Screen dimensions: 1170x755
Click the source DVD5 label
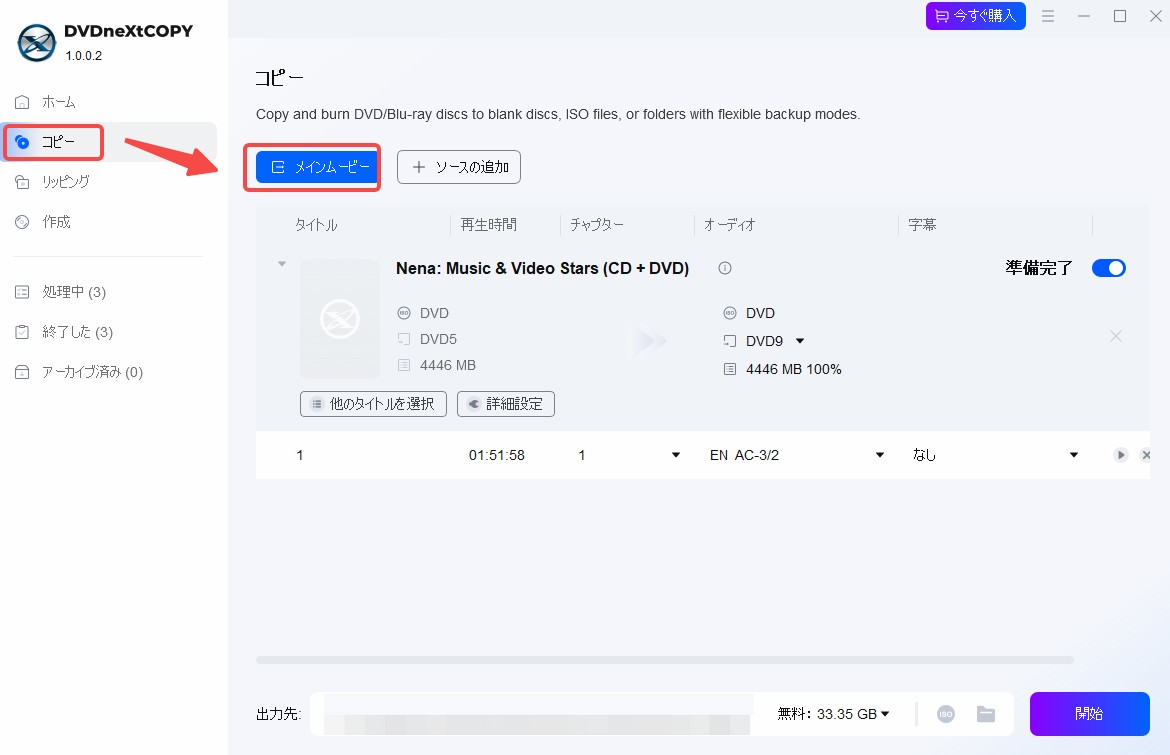pyautogui.click(x=438, y=339)
